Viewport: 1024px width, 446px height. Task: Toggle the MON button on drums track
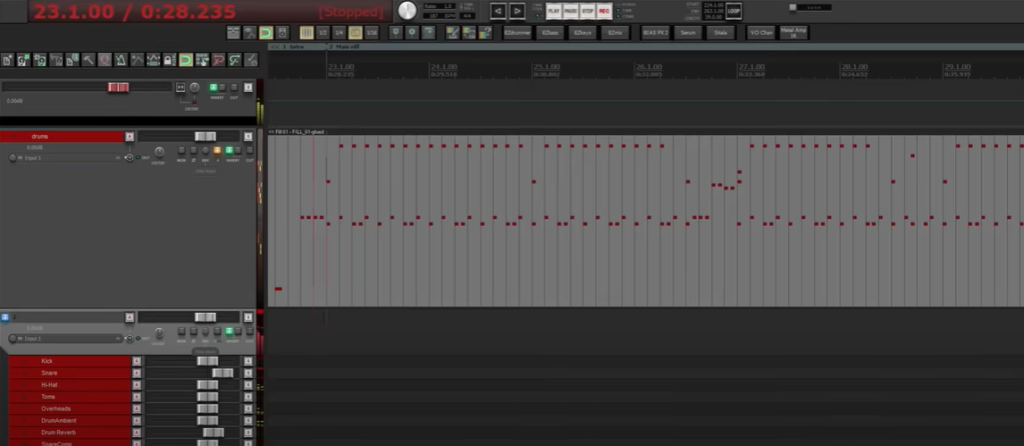(x=182, y=151)
